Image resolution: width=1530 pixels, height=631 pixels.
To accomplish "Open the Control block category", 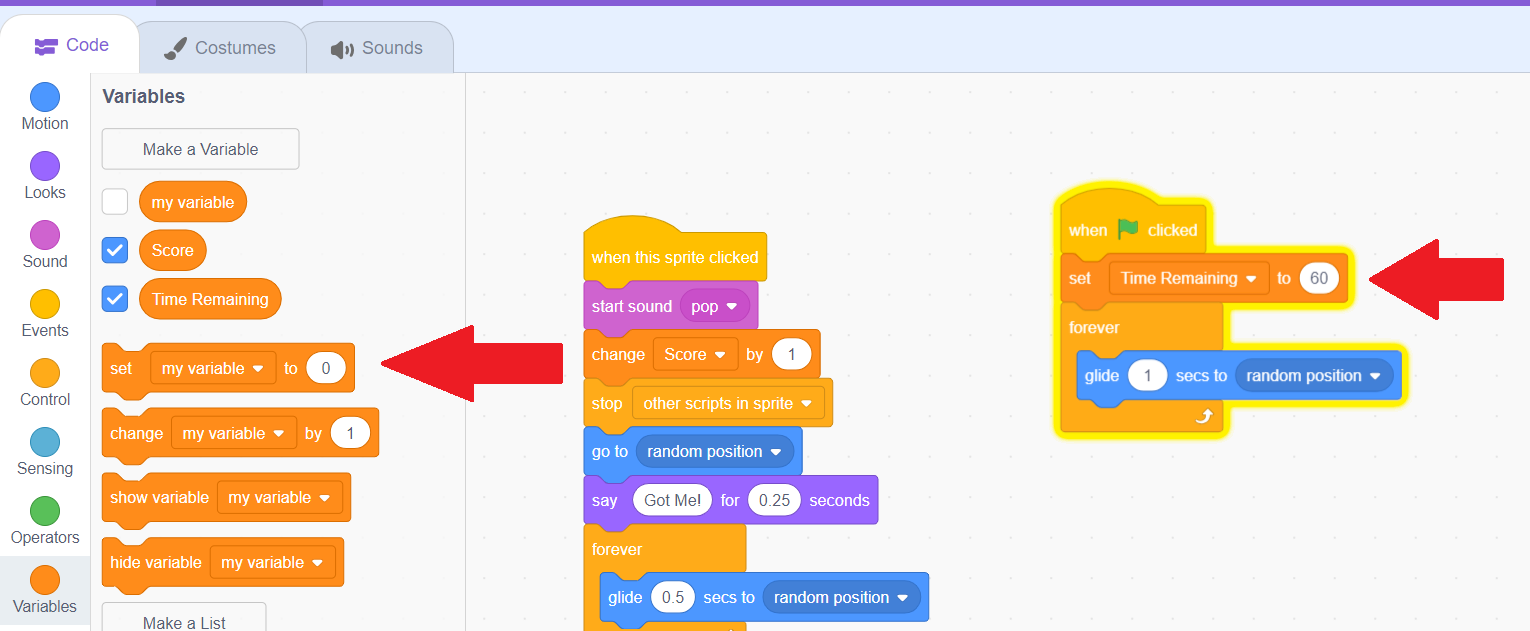I will point(45,384).
